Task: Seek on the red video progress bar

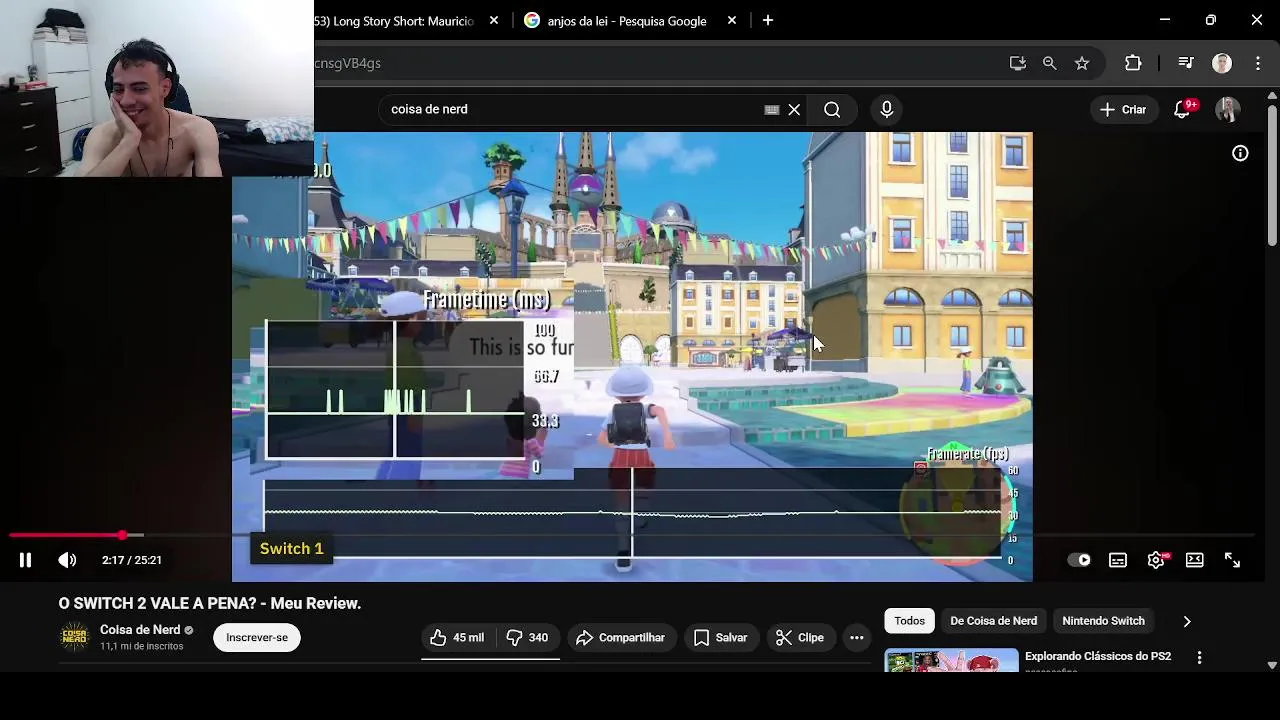Action: point(630,536)
